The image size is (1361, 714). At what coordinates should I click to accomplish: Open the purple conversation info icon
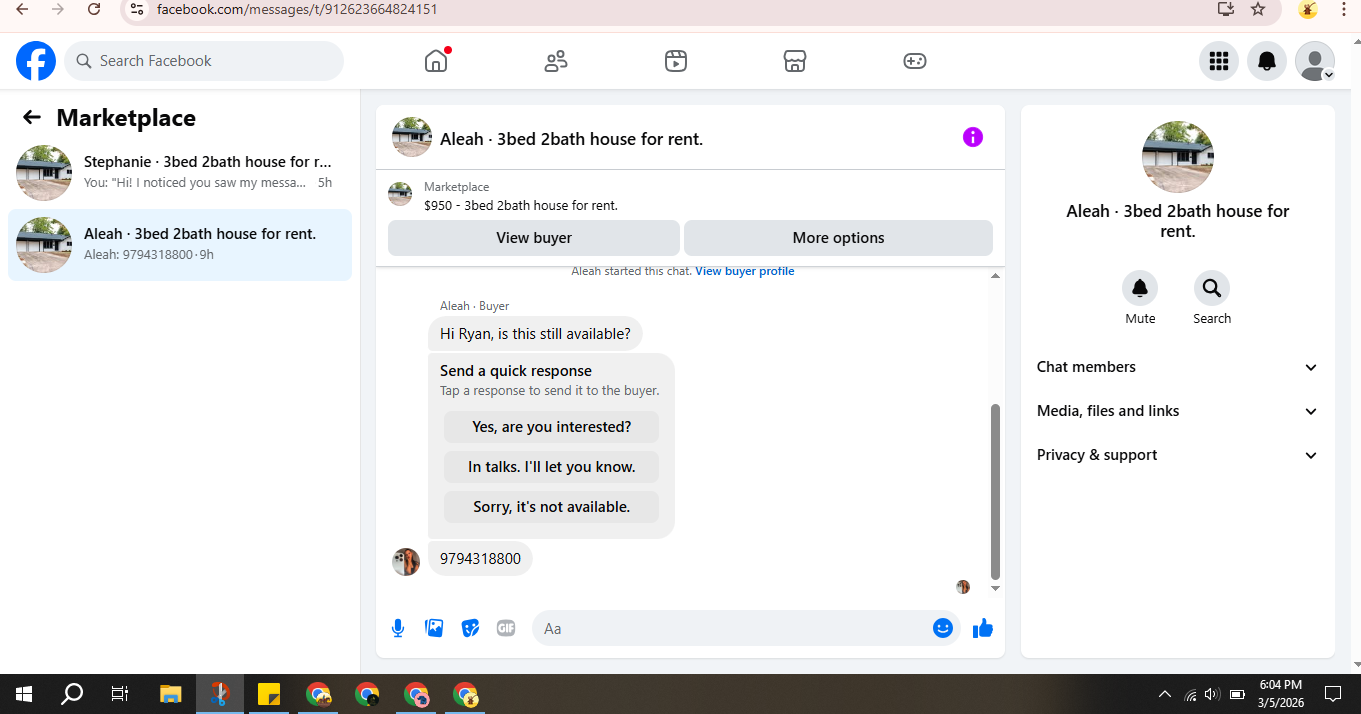973,138
